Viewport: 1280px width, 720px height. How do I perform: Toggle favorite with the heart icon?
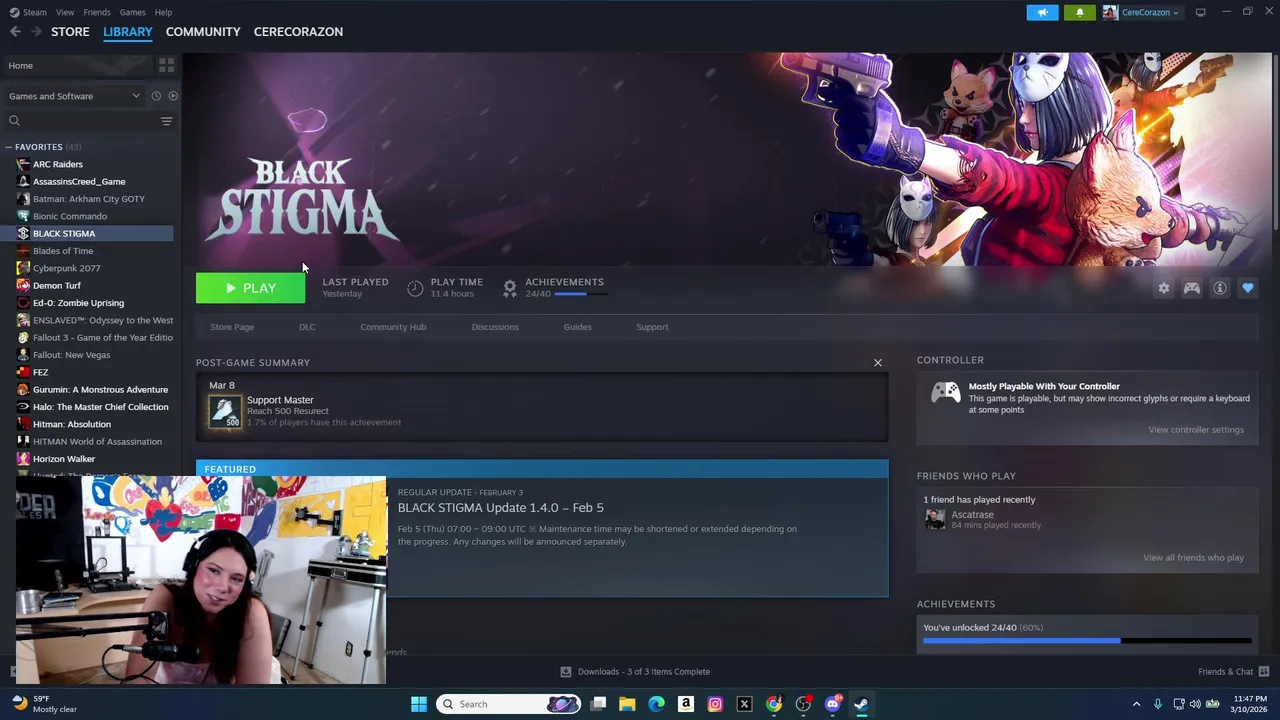pyautogui.click(x=1248, y=288)
